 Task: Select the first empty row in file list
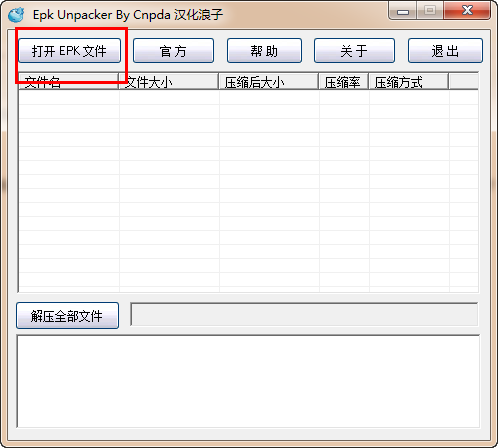[248, 97]
